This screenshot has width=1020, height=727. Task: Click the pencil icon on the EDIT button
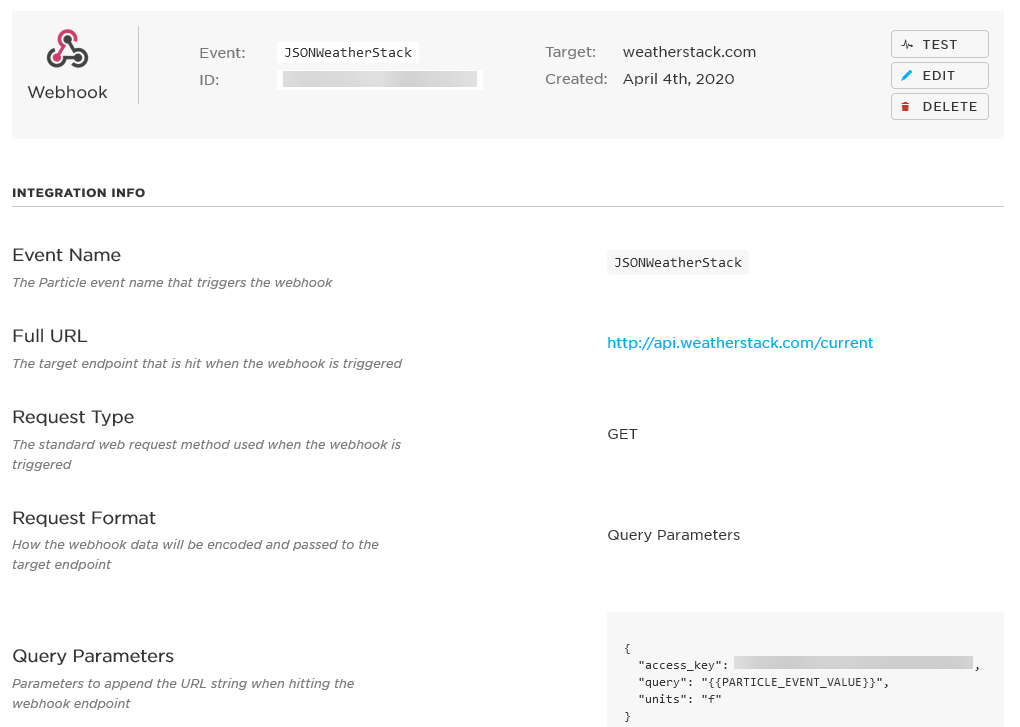pos(907,75)
